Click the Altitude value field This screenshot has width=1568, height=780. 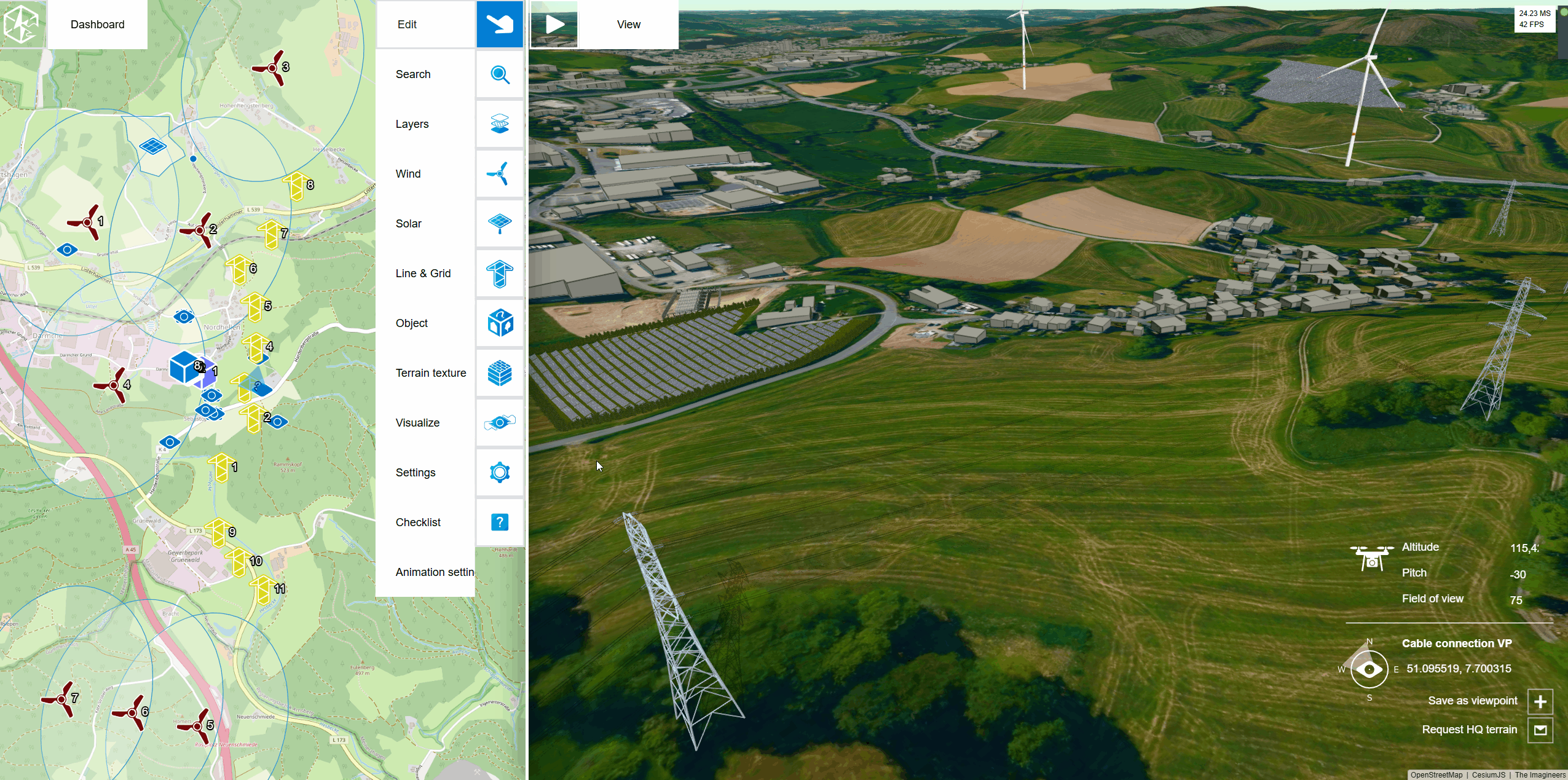click(x=1524, y=548)
